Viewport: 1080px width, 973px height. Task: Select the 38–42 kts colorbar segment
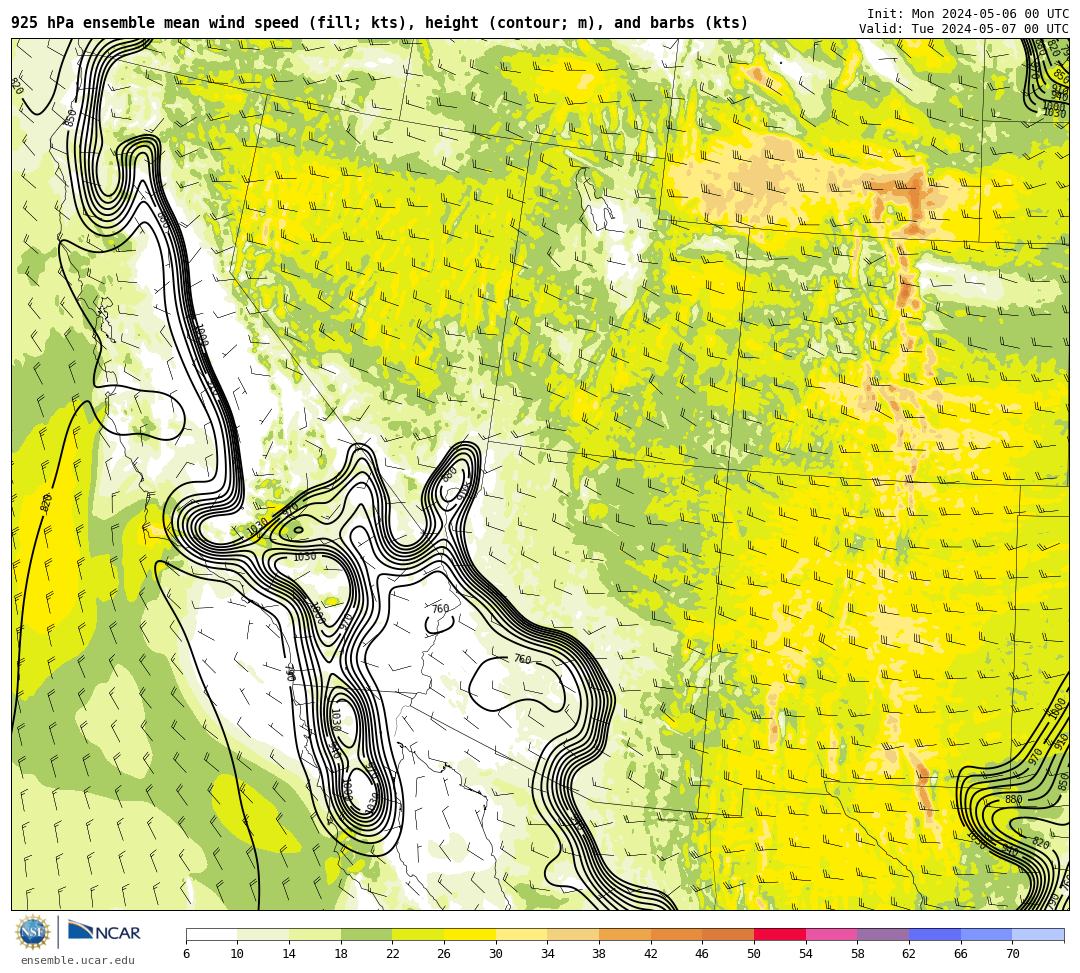[x=625, y=935]
